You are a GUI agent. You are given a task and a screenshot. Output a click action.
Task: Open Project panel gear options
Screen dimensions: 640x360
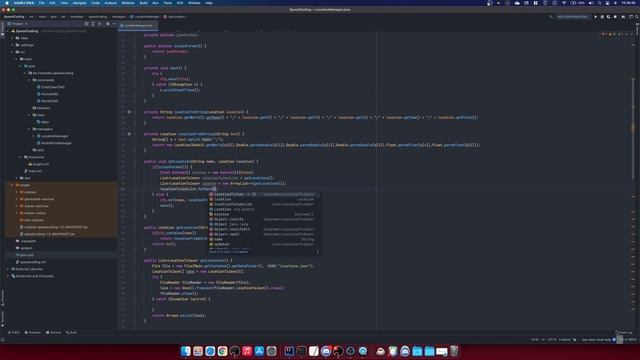(107, 24)
